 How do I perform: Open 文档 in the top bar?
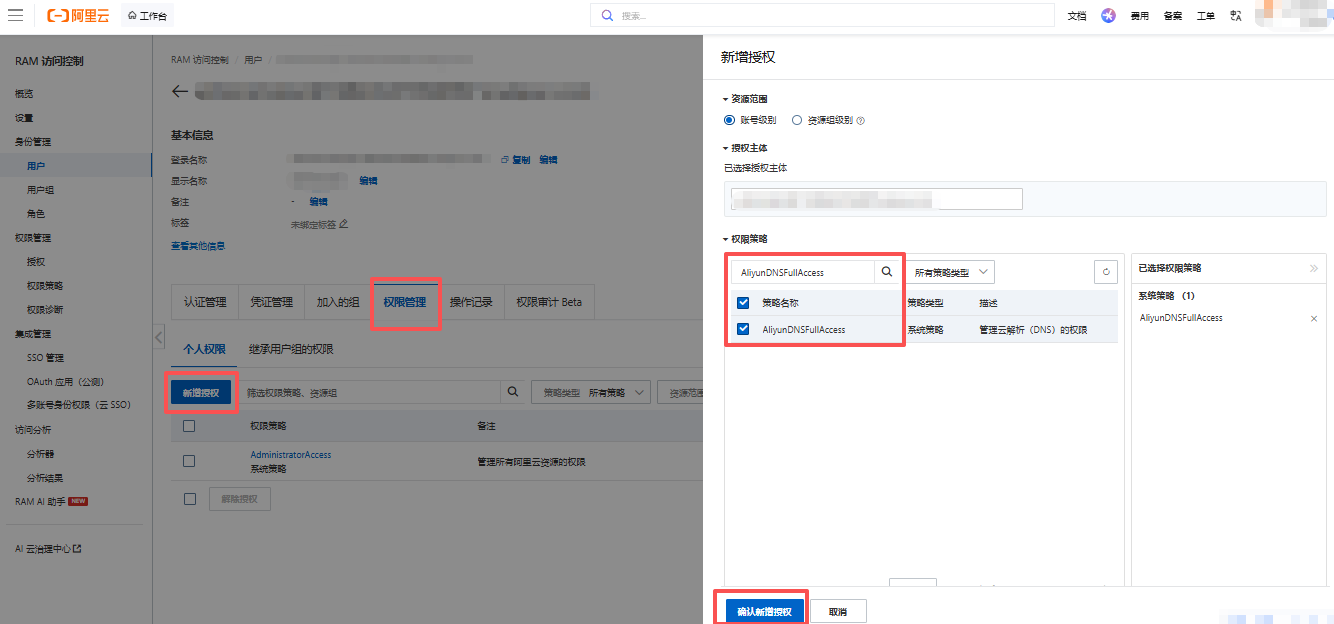coord(1077,15)
